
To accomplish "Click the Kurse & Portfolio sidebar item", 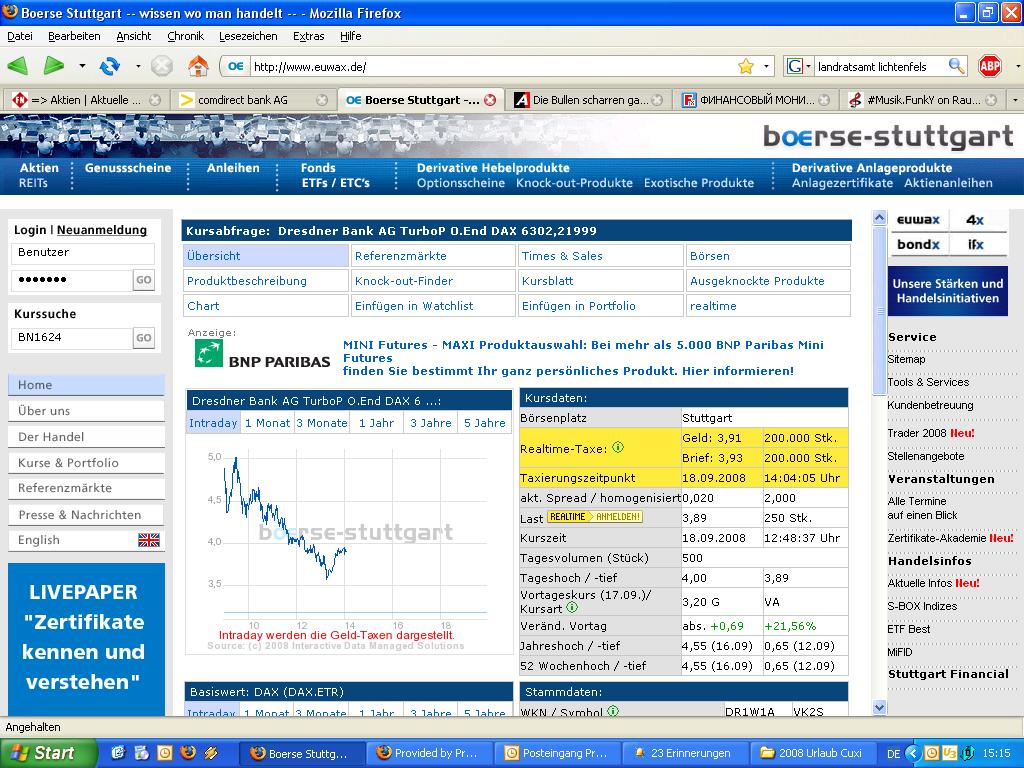I will 86,462.
